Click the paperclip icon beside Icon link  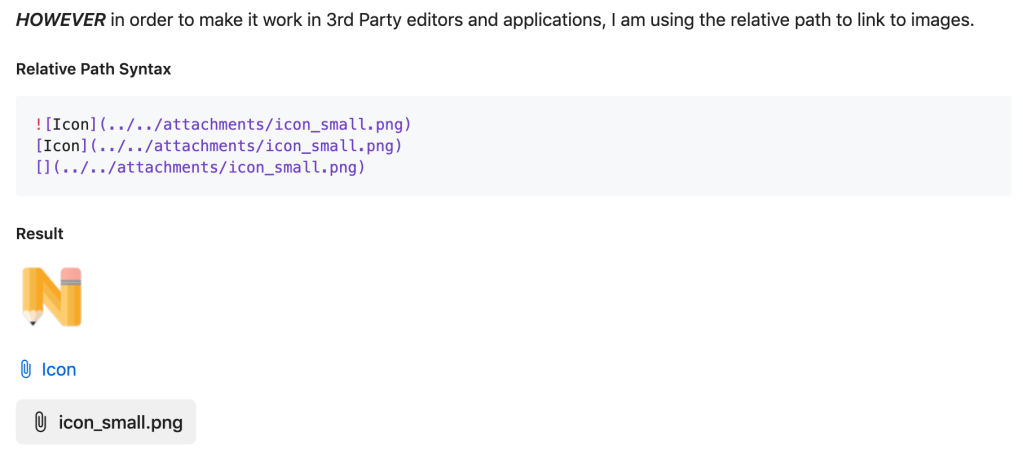coord(26,370)
